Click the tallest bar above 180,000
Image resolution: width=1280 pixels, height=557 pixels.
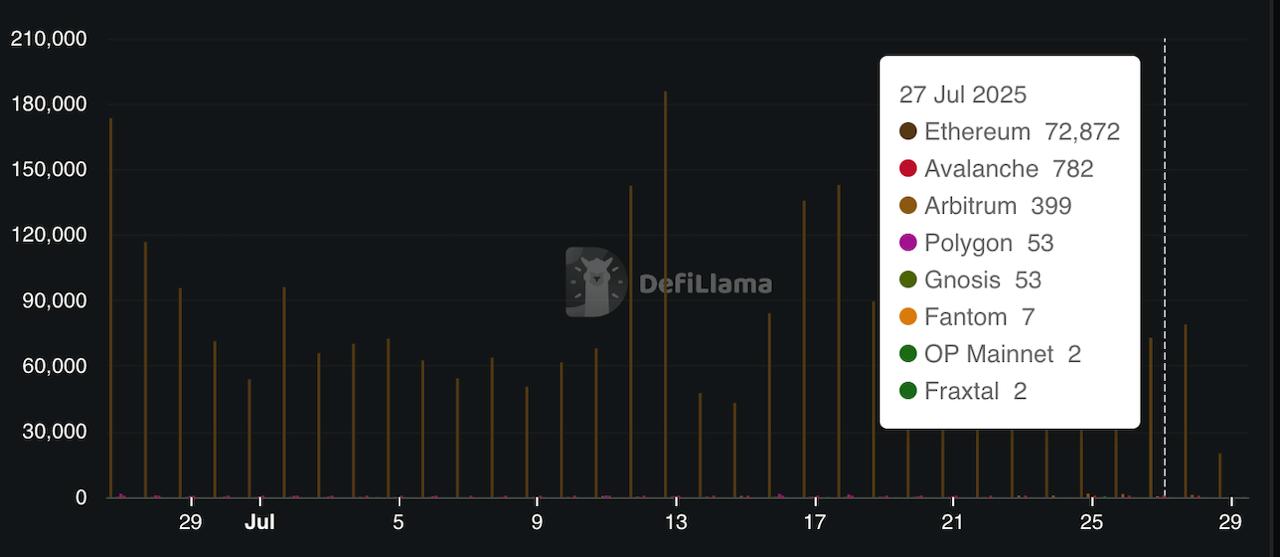[665, 300]
